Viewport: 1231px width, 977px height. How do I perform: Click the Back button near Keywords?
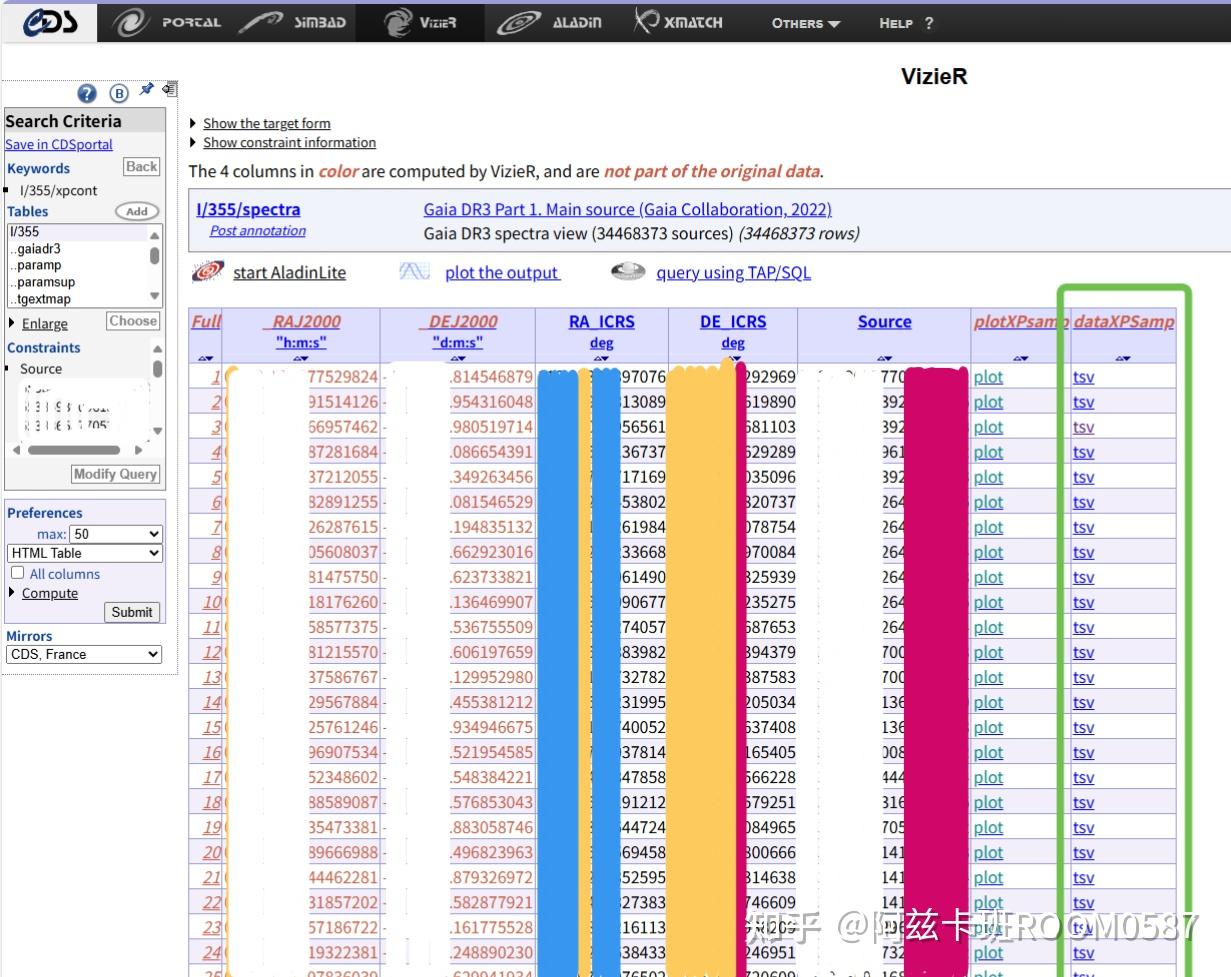[142, 167]
